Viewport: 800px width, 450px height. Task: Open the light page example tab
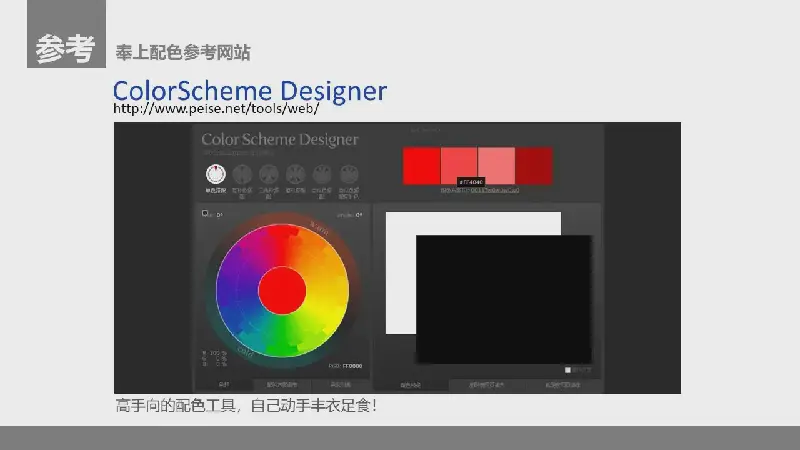(487, 385)
